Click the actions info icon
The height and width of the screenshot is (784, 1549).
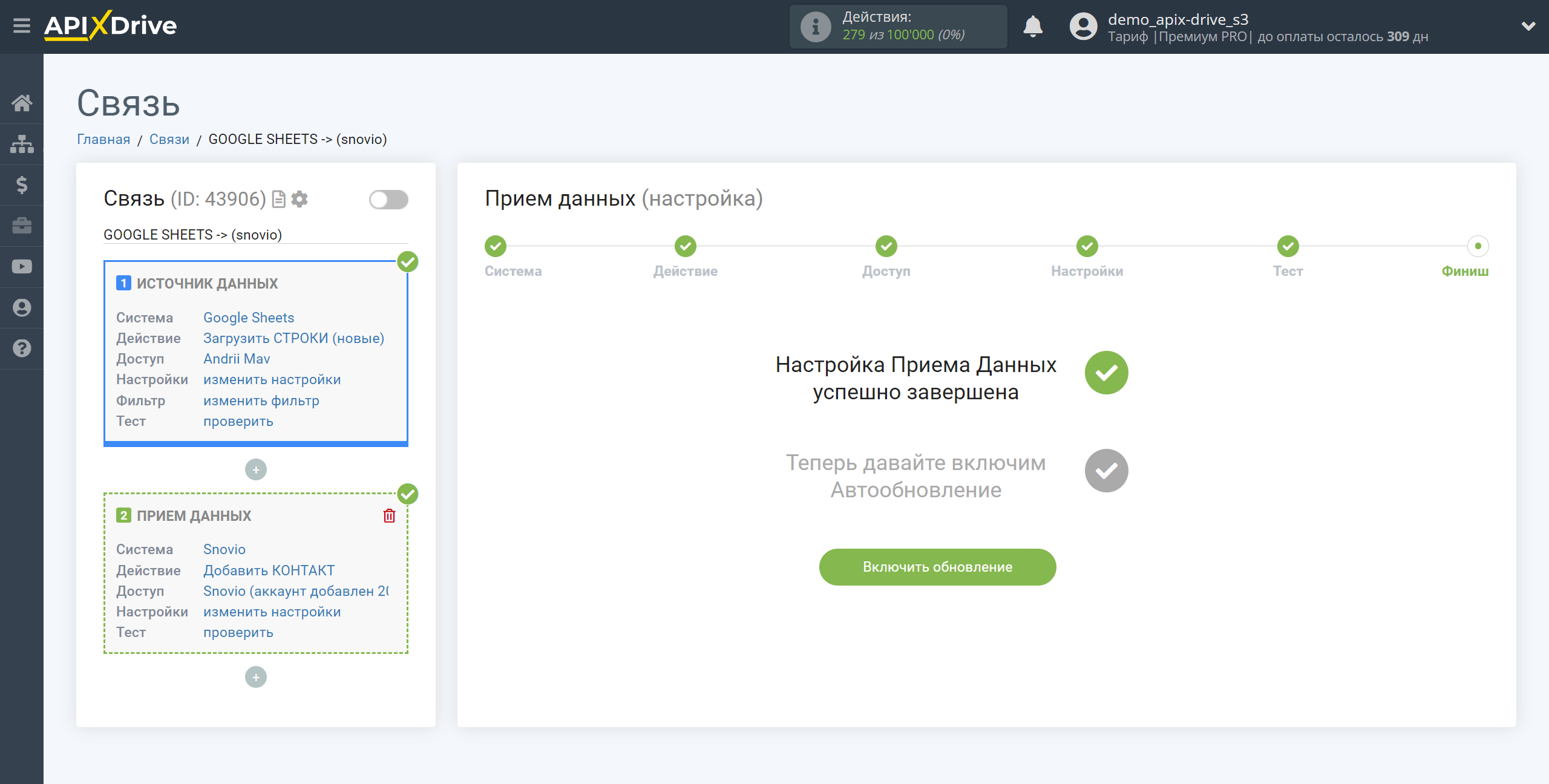pyautogui.click(x=816, y=27)
